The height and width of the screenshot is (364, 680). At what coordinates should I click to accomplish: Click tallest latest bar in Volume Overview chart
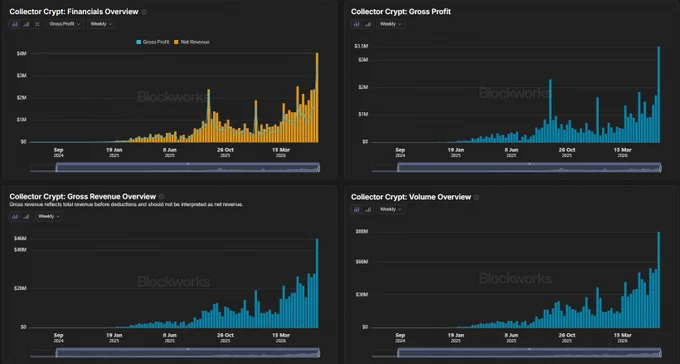point(659,280)
